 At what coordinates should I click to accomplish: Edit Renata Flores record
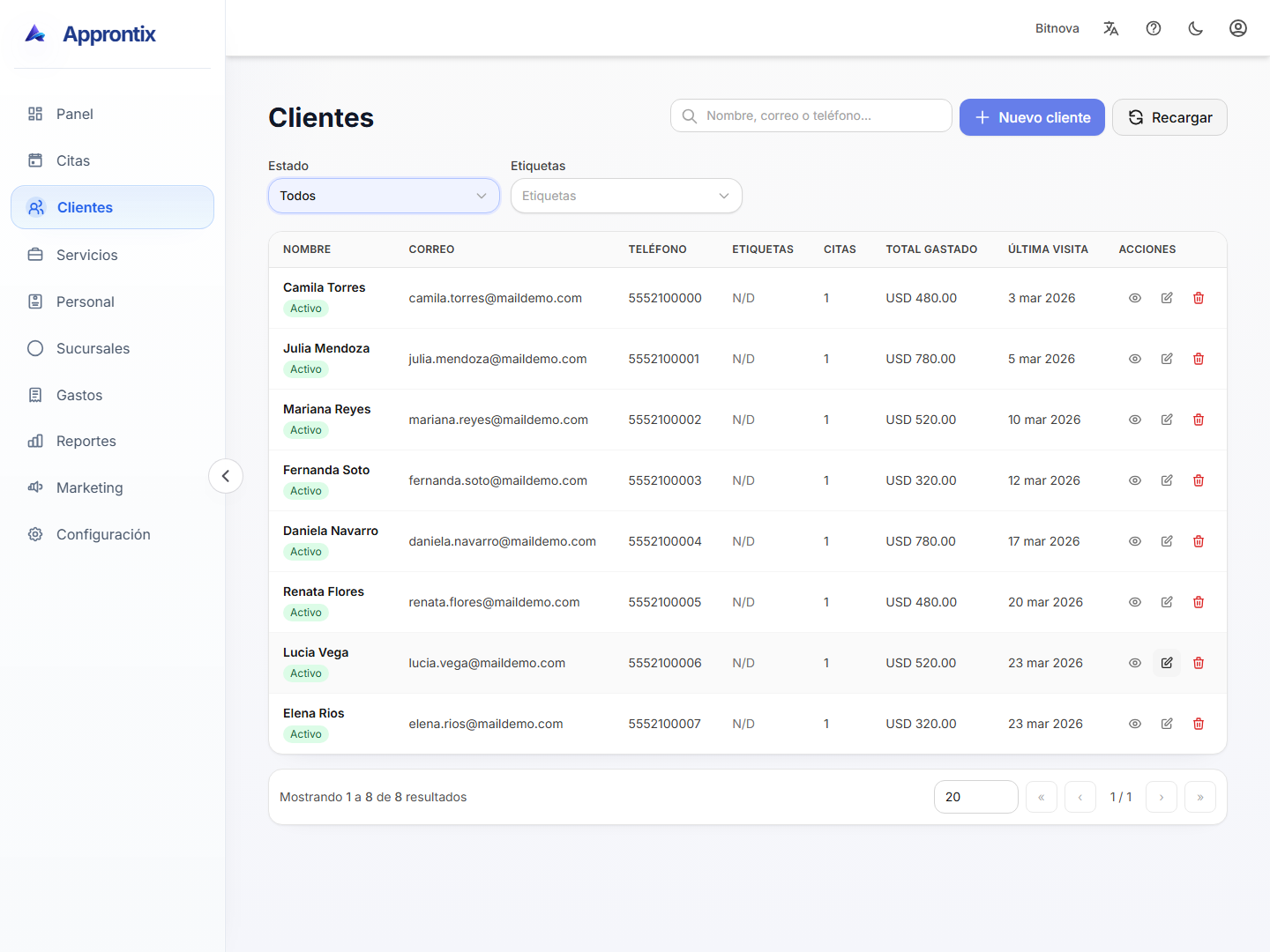[x=1167, y=602]
